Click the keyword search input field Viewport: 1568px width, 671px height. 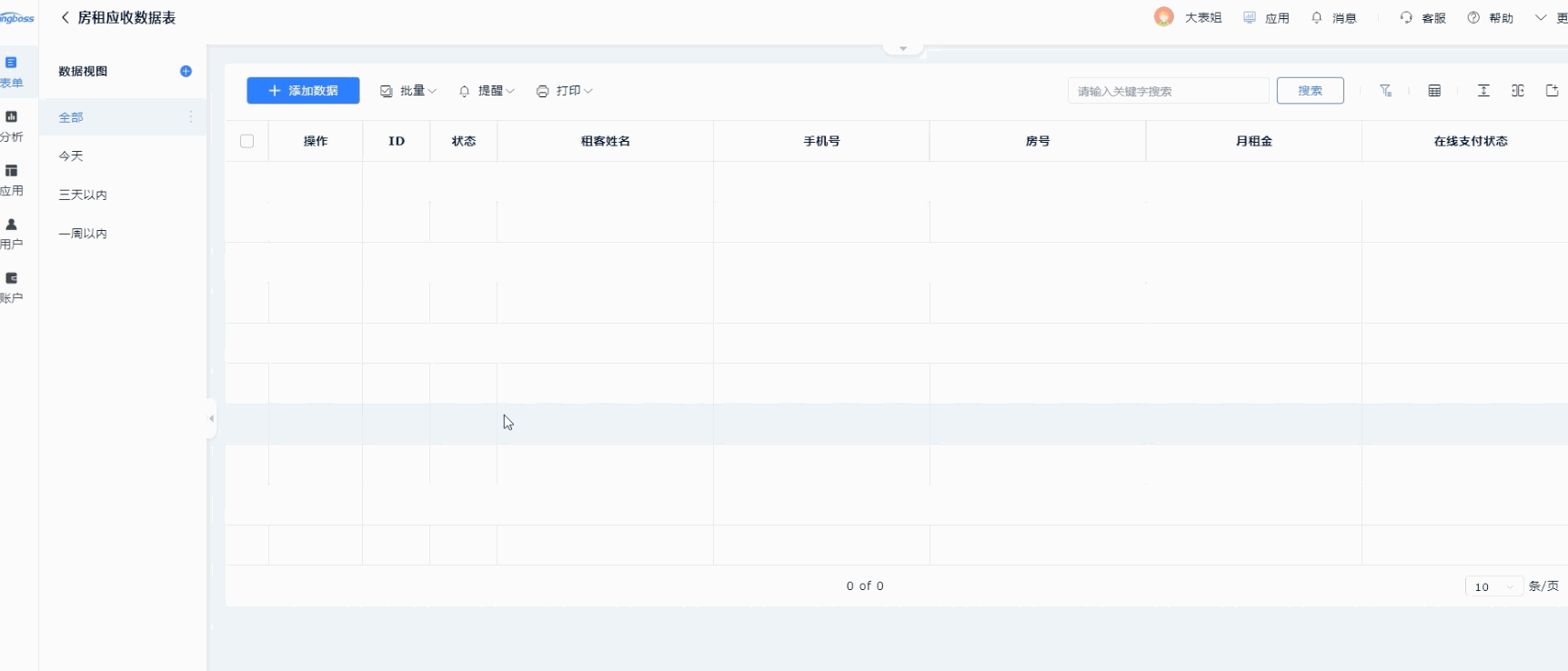click(1167, 91)
